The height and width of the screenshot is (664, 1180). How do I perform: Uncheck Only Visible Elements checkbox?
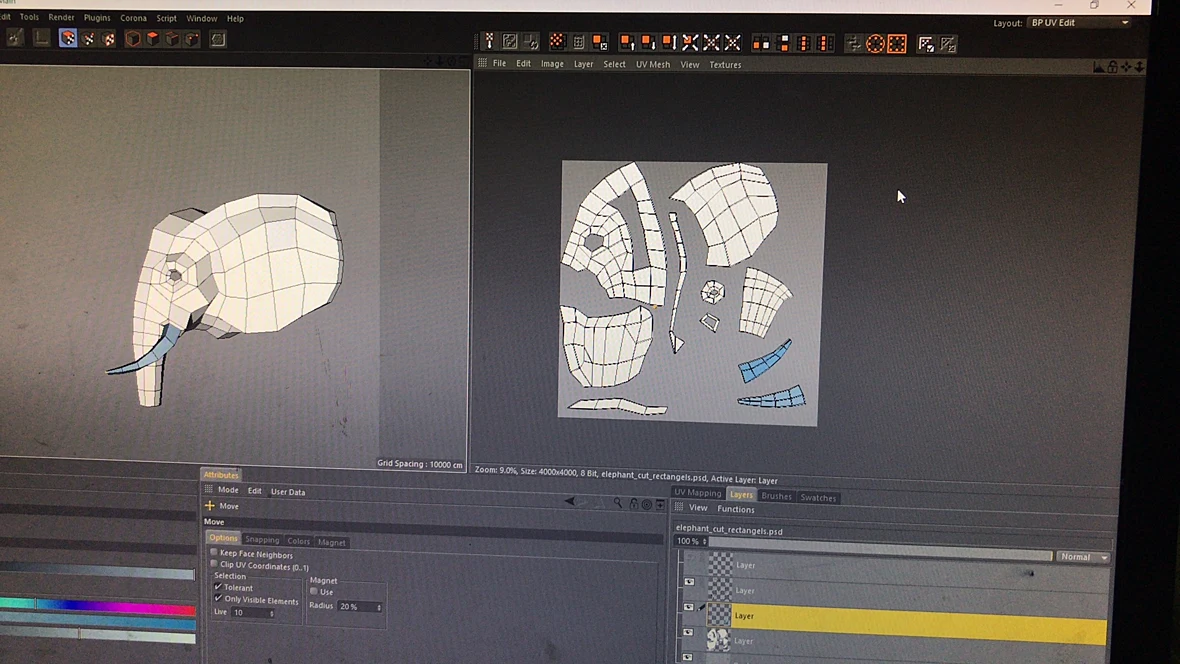(x=218, y=599)
